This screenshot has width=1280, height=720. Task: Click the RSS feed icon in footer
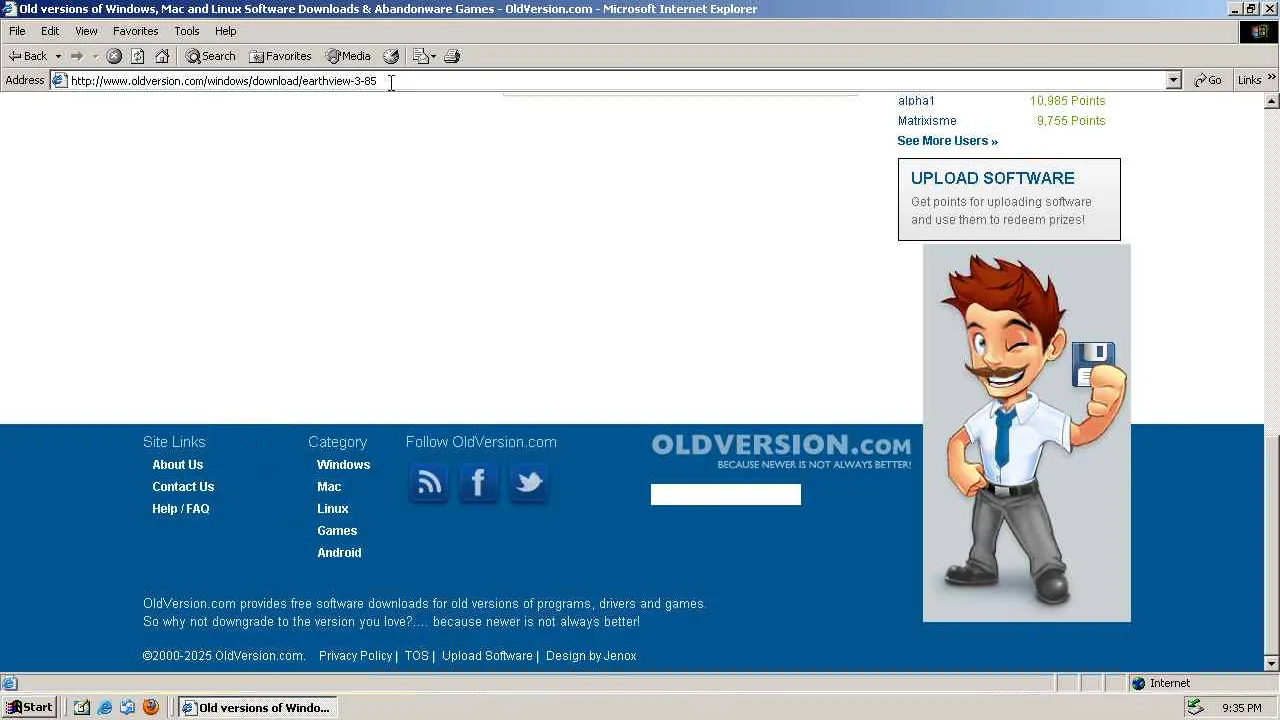click(429, 484)
